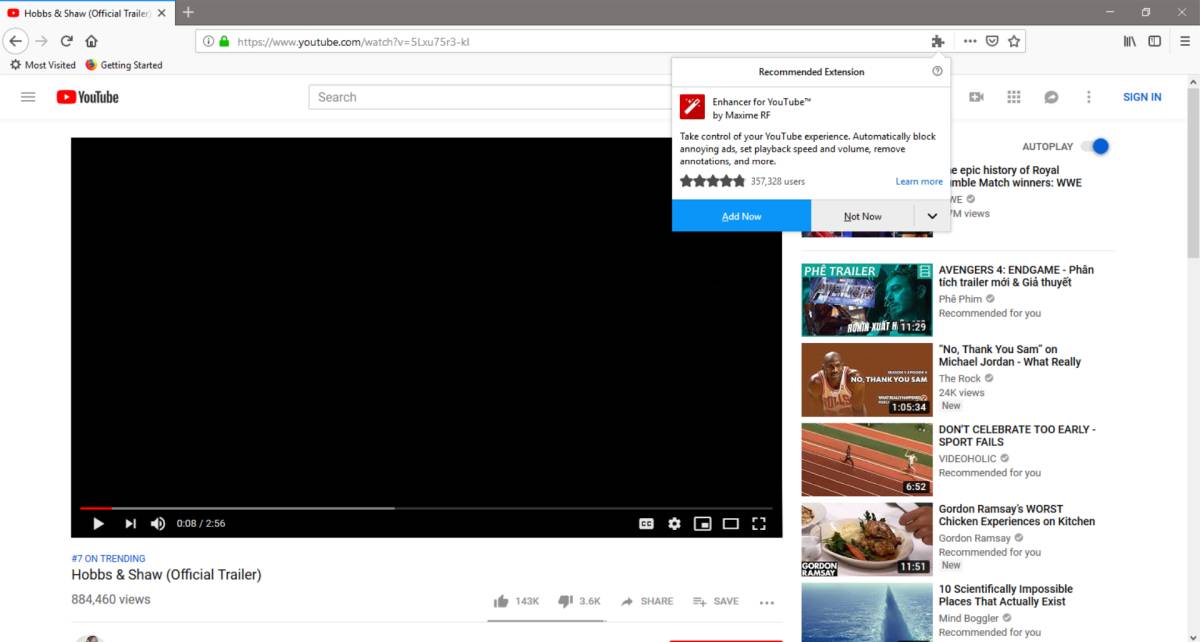This screenshot has height=642, width=1200.
Task: Play the video
Action: 98,523
